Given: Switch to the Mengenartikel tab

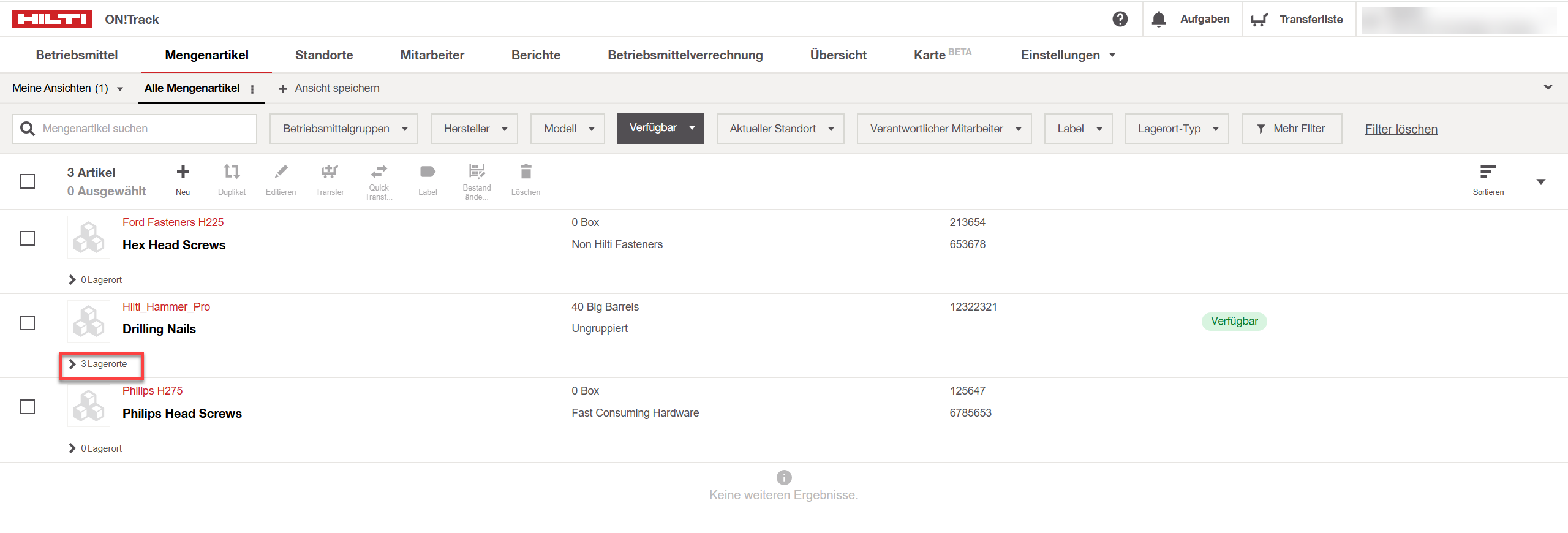Looking at the screenshot, I should (x=206, y=55).
